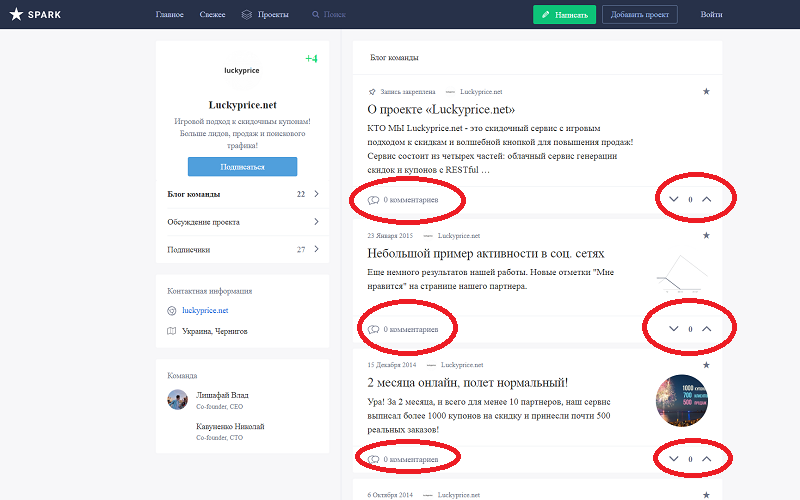The height and width of the screenshot is (500, 800).
Task: Upvote the «Небольшой пример активности» post
Action: coord(707,328)
